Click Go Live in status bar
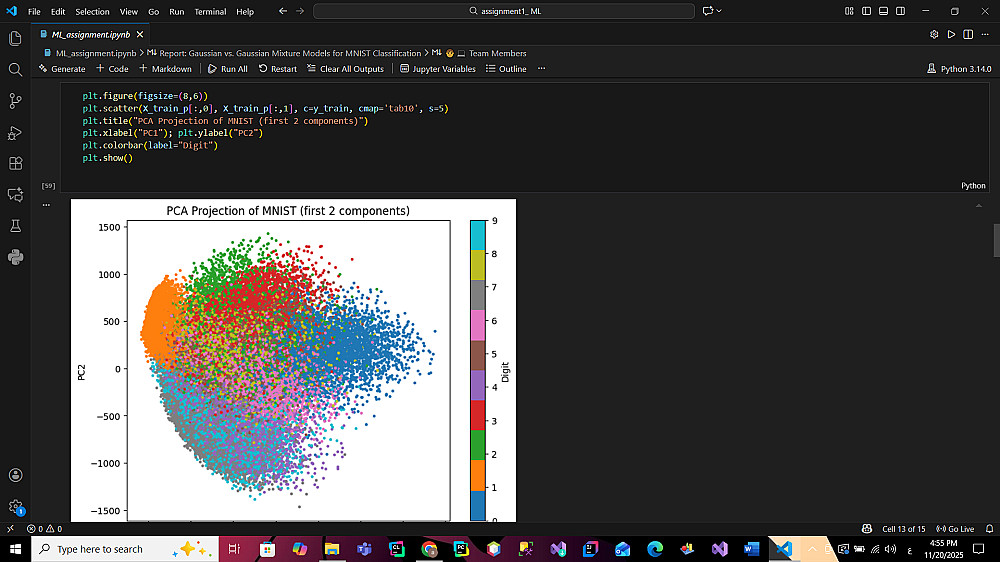Image resolution: width=1000 pixels, height=562 pixels. (x=955, y=529)
